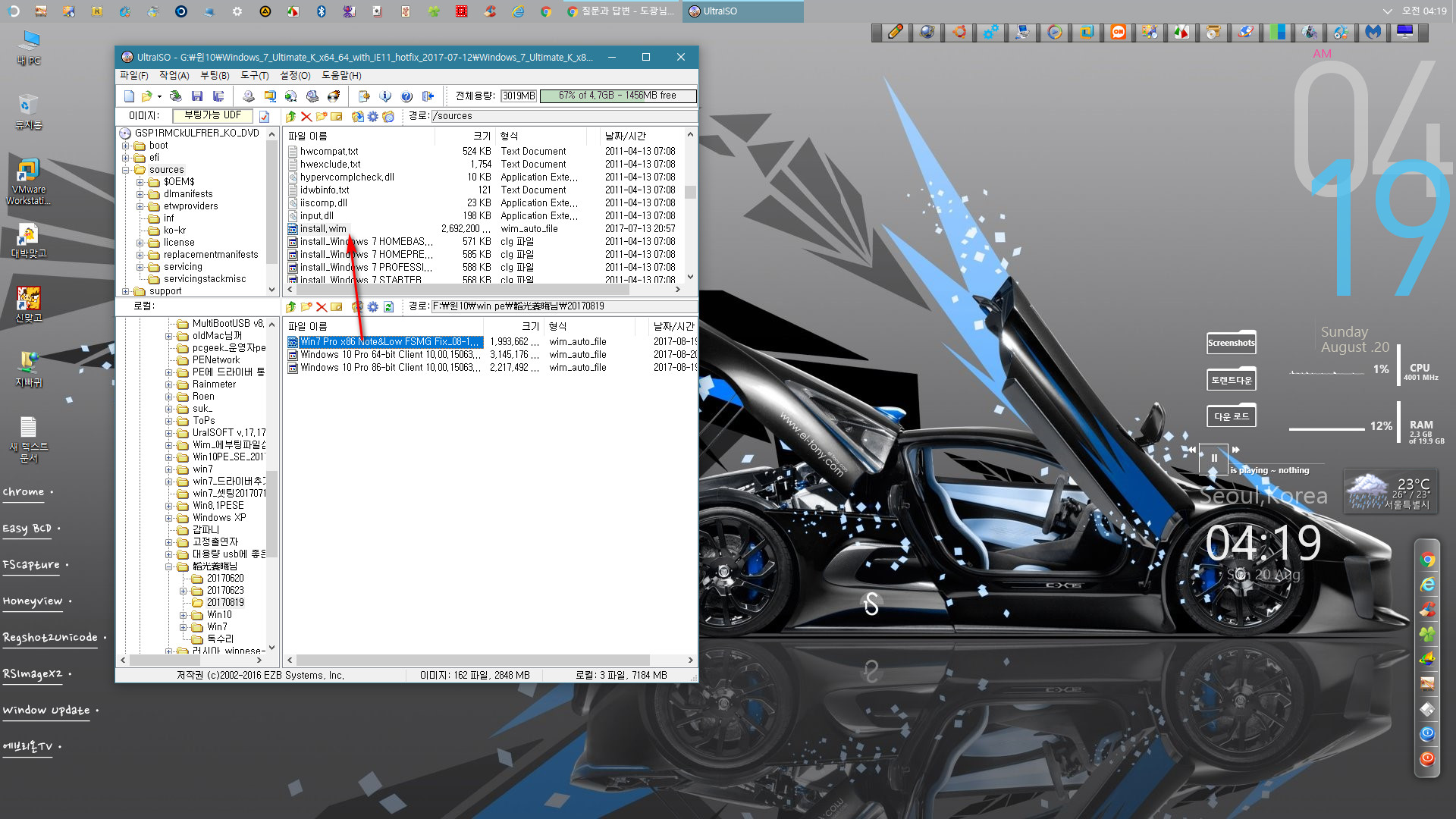This screenshot has height=819, width=1456.
Task: Select hwcompat.txt in the image file list
Action: click(x=329, y=152)
